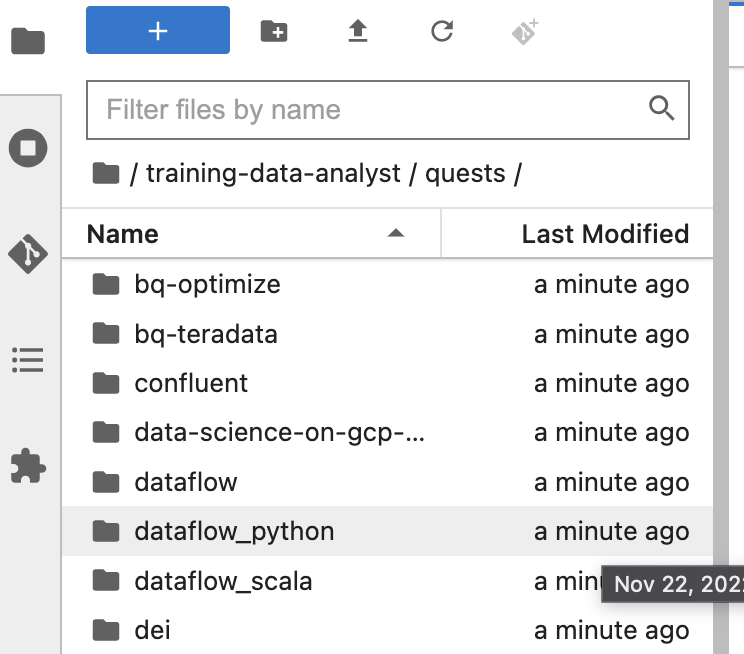Open the Git sidebar panel
Screen dimensions: 744x654
(x=28, y=254)
